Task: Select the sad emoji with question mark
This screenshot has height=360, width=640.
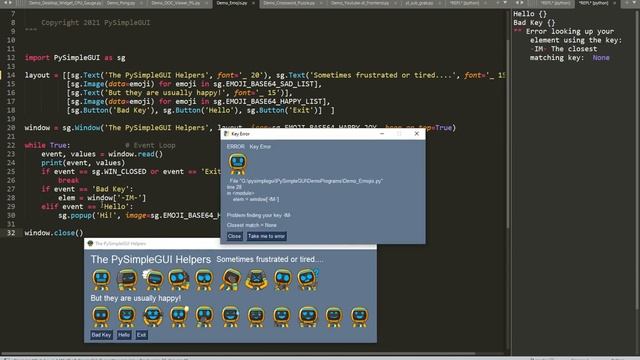Action: click(x=308, y=279)
